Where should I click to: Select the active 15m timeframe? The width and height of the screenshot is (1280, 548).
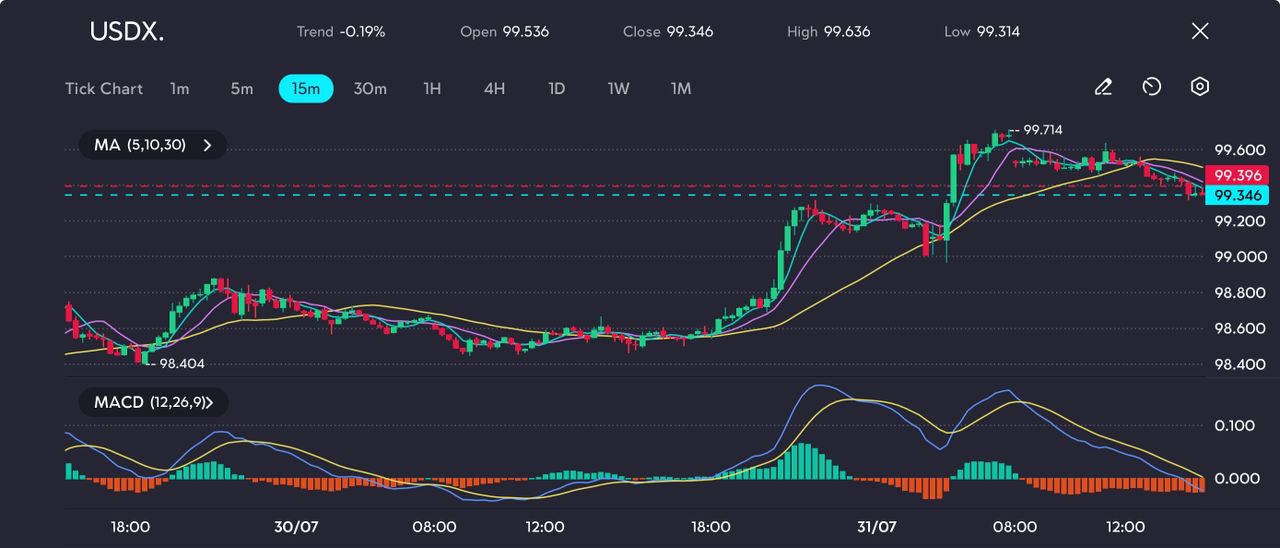(x=305, y=88)
